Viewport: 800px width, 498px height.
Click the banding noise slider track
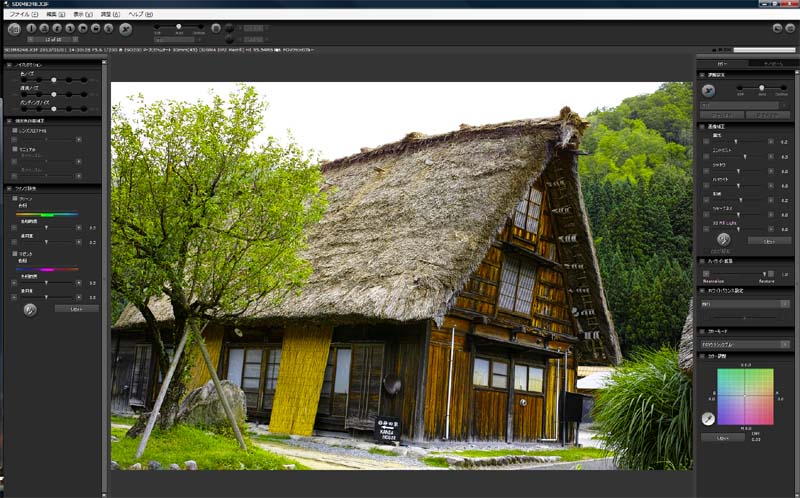pos(54,109)
